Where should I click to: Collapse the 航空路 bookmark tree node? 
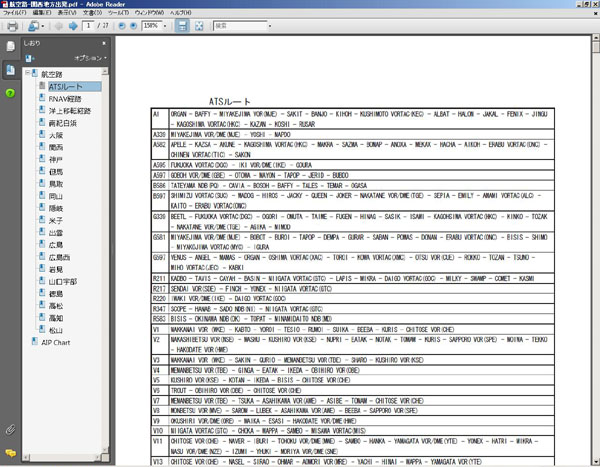tap(27, 72)
